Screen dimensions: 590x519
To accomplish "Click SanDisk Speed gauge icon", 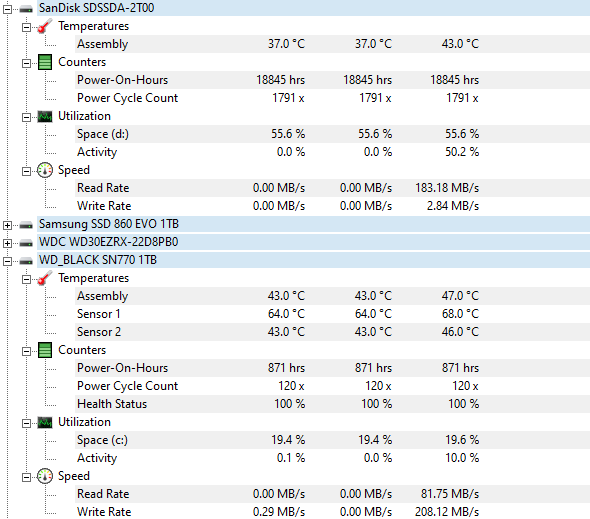I will click(x=45, y=170).
